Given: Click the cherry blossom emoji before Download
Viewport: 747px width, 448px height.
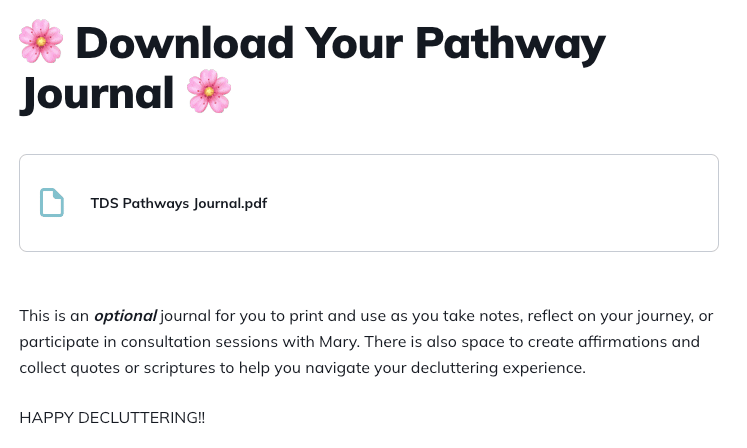Looking at the screenshot, I should tap(41, 41).
